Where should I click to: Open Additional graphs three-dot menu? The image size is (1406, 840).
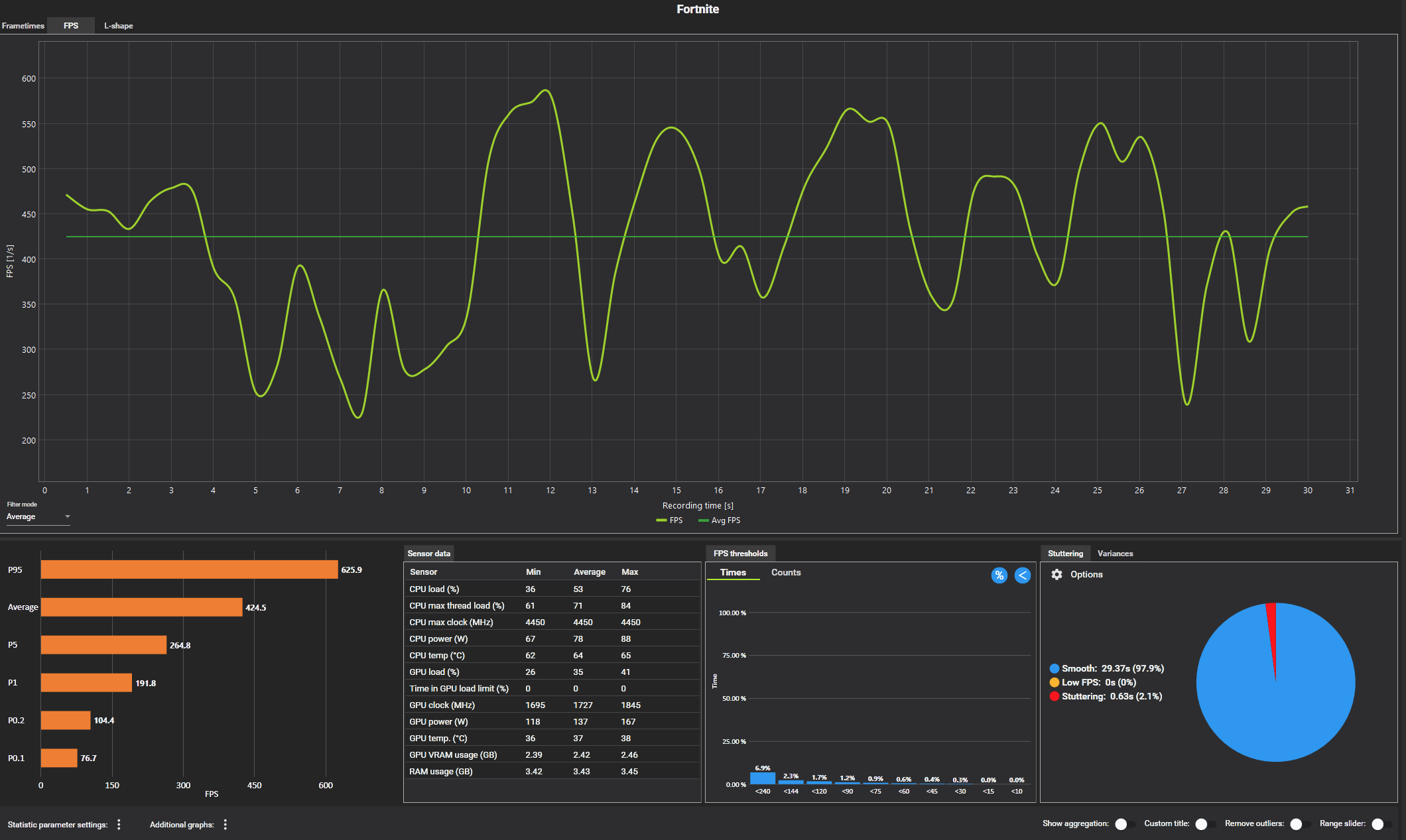point(225,824)
